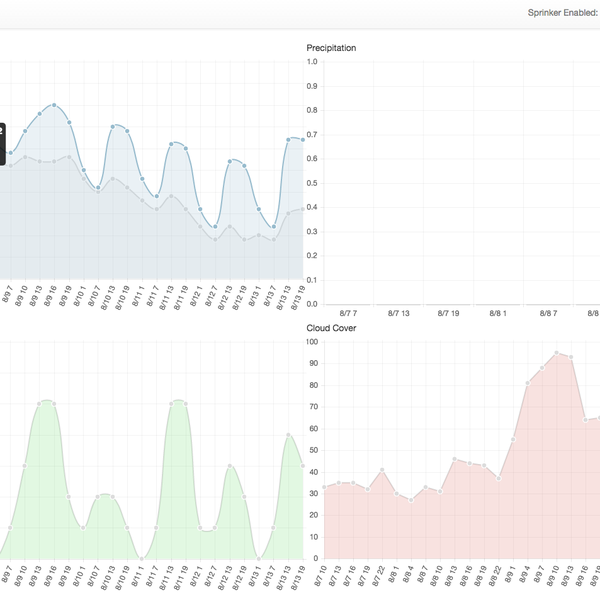Click the 1.0 tick on Precipitation y-axis
The width and height of the screenshot is (600, 600).
(311, 61)
